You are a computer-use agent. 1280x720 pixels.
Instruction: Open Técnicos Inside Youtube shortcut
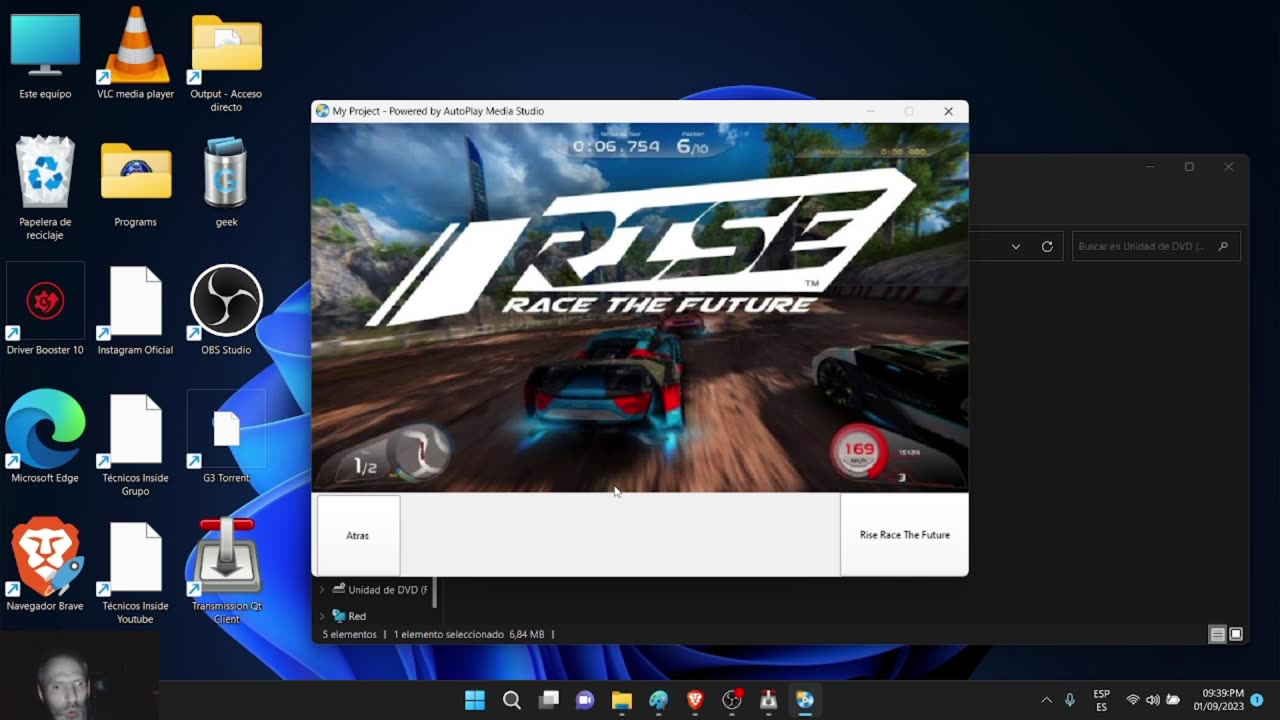136,572
